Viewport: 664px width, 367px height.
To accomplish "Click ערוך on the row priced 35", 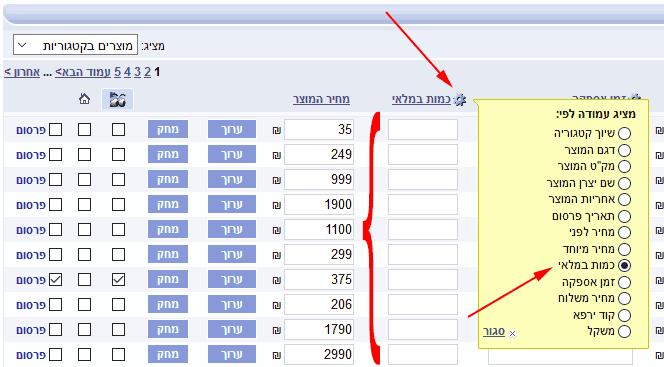I will pyautogui.click(x=232, y=129).
